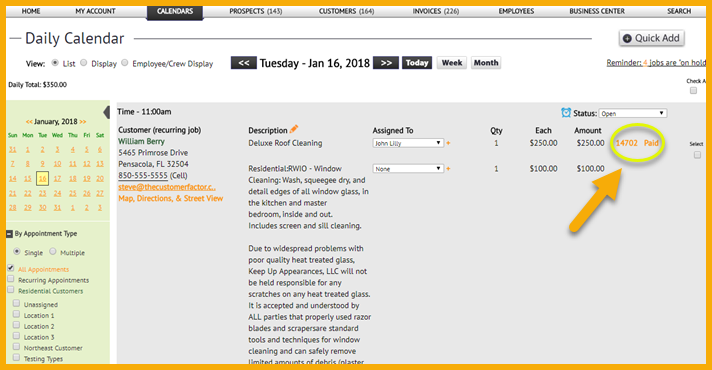Check the Location 3 checkbox
The image size is (712, 370).
(x=16, y=336)
